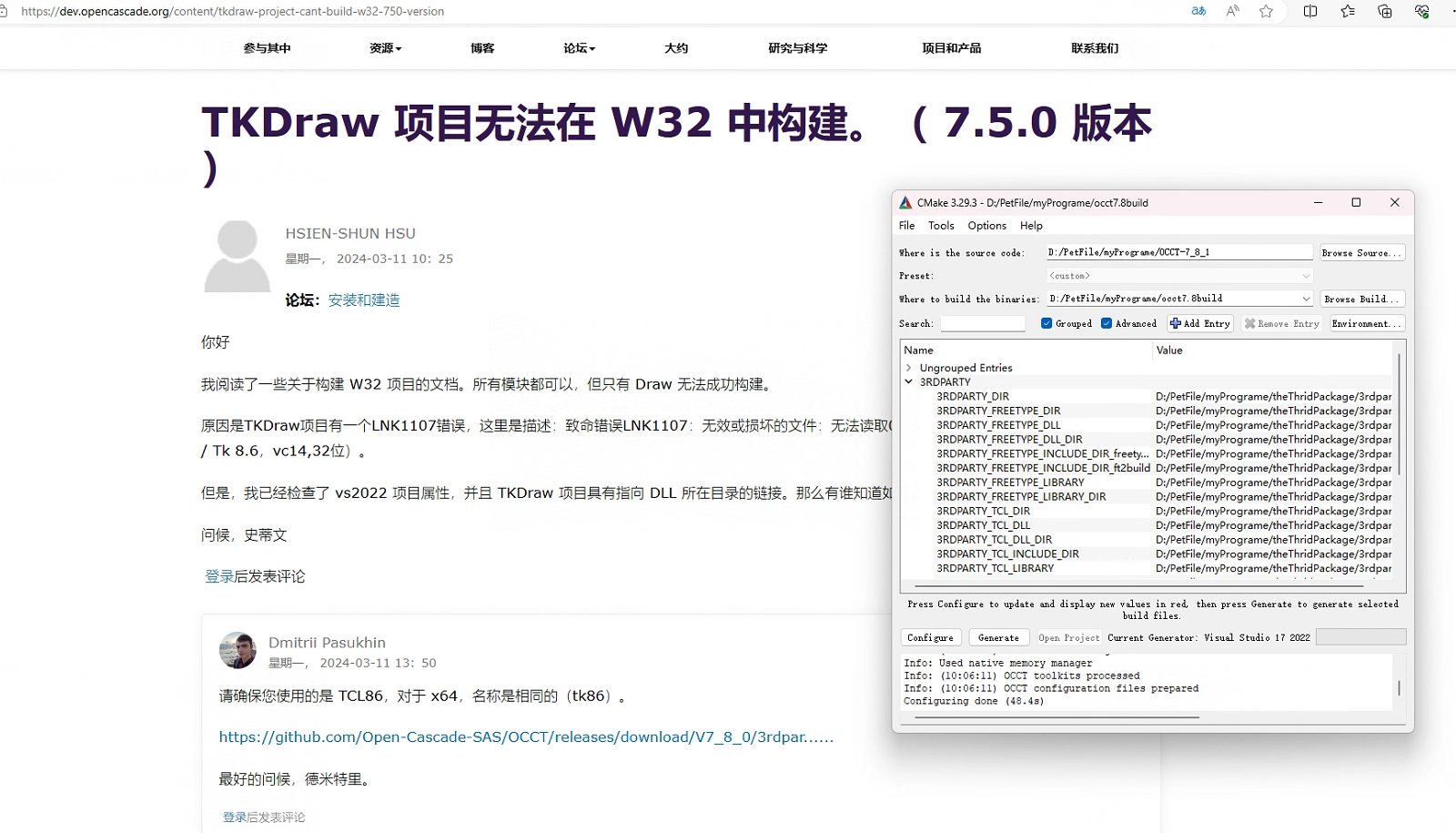The height and width of the screenshot is (833, 1456).
Task: Click the Open Project button
Action: click(x=1068, y=637)
